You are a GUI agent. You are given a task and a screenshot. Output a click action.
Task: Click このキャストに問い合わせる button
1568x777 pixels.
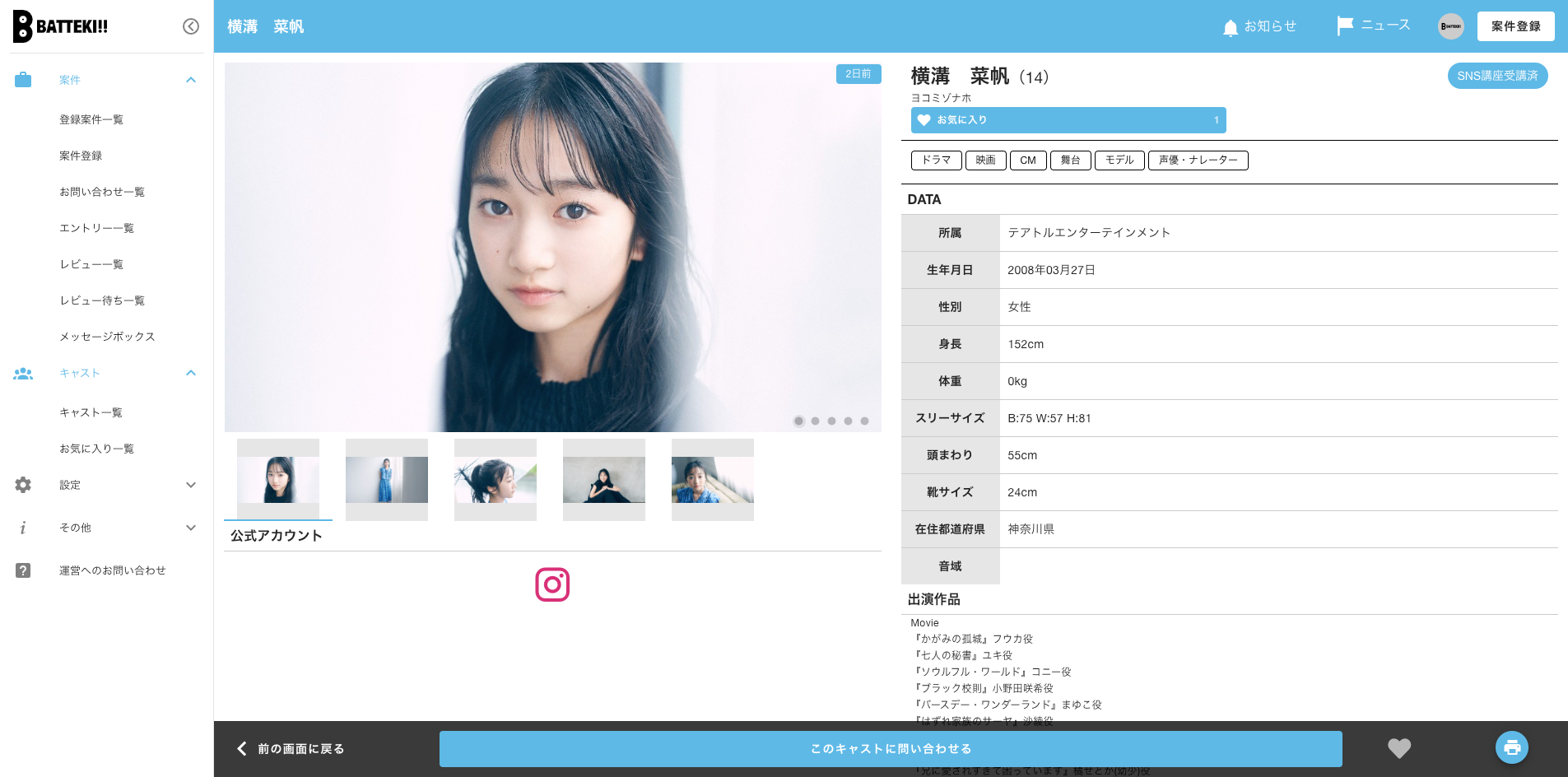click(x=891, y=749)
